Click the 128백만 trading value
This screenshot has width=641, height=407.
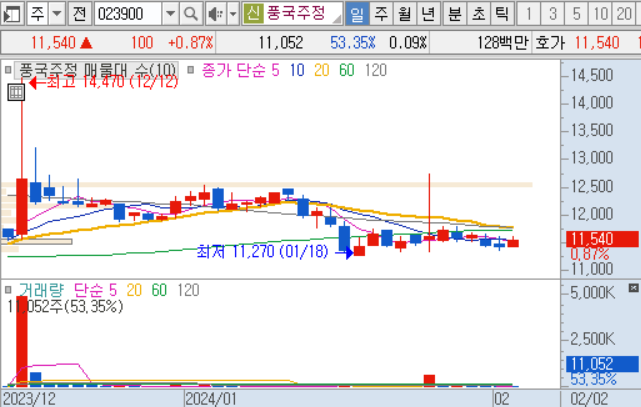pos(503,42)
